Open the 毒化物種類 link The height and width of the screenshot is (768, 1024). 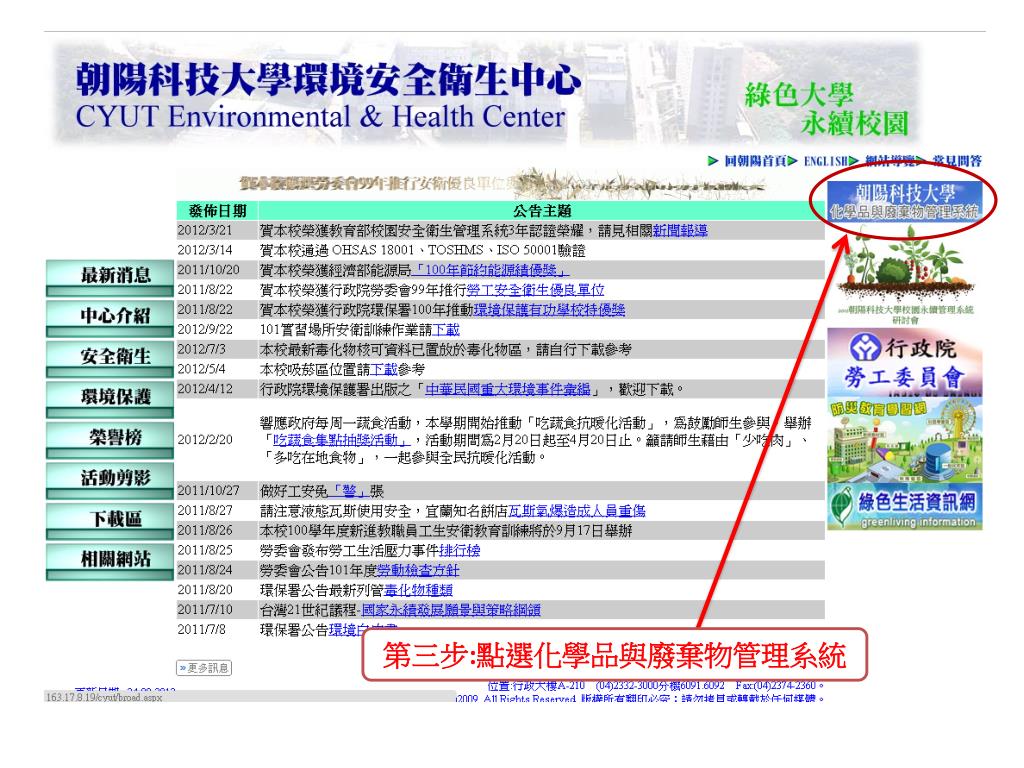(418, 590)
